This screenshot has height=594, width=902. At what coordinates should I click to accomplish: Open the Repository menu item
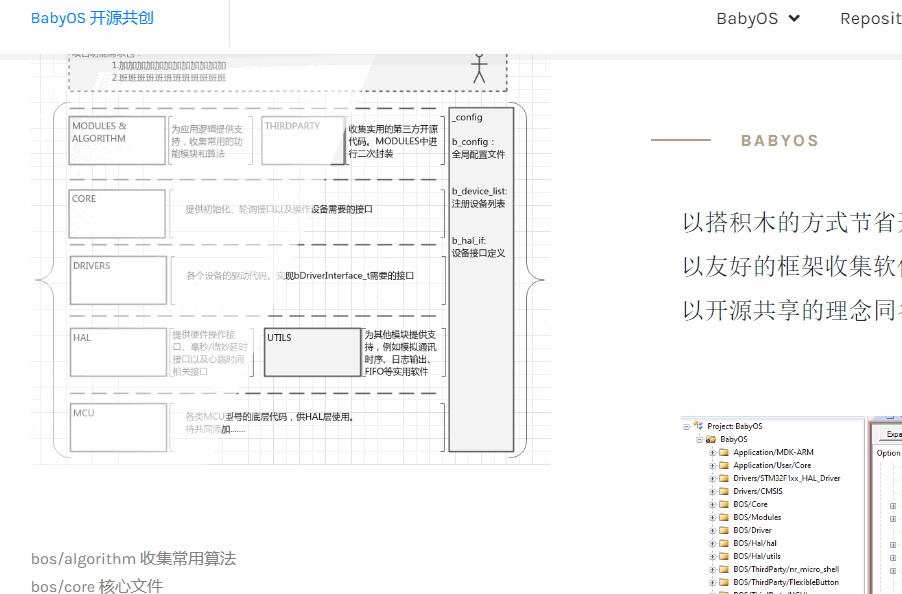870,18
